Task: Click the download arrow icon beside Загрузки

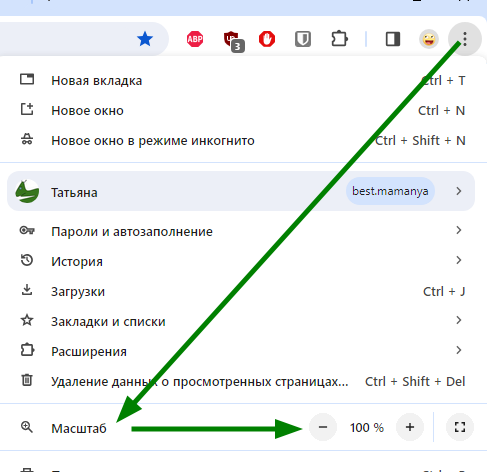Action: pos(27,290)
